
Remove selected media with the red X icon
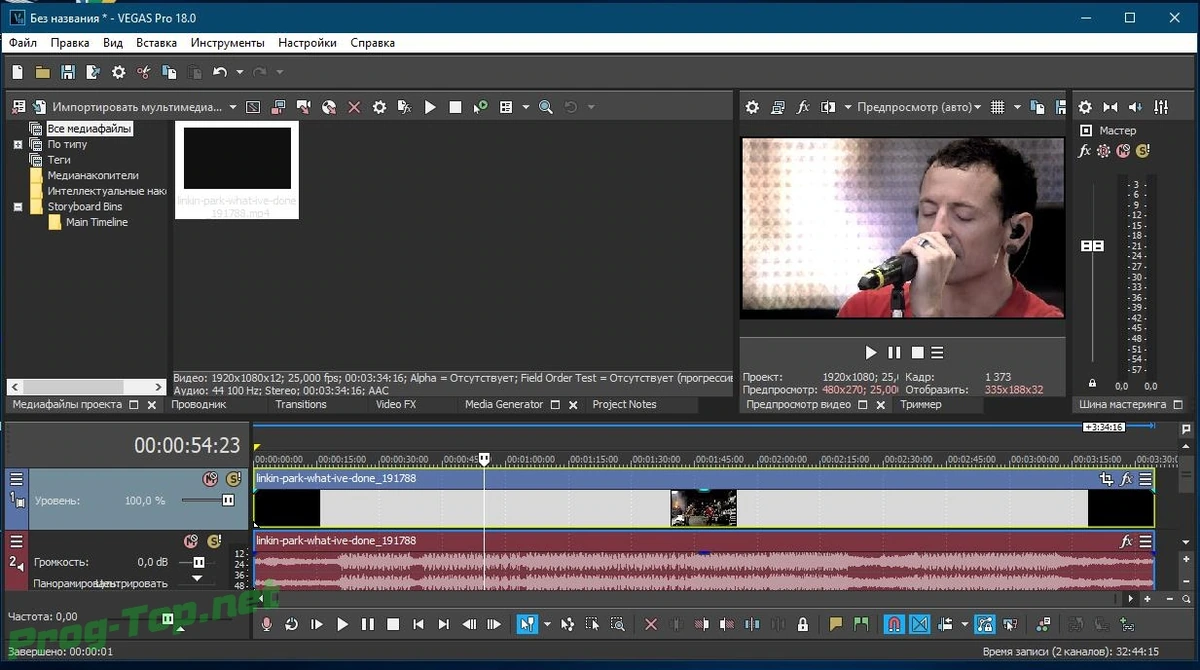coord(354,107)
